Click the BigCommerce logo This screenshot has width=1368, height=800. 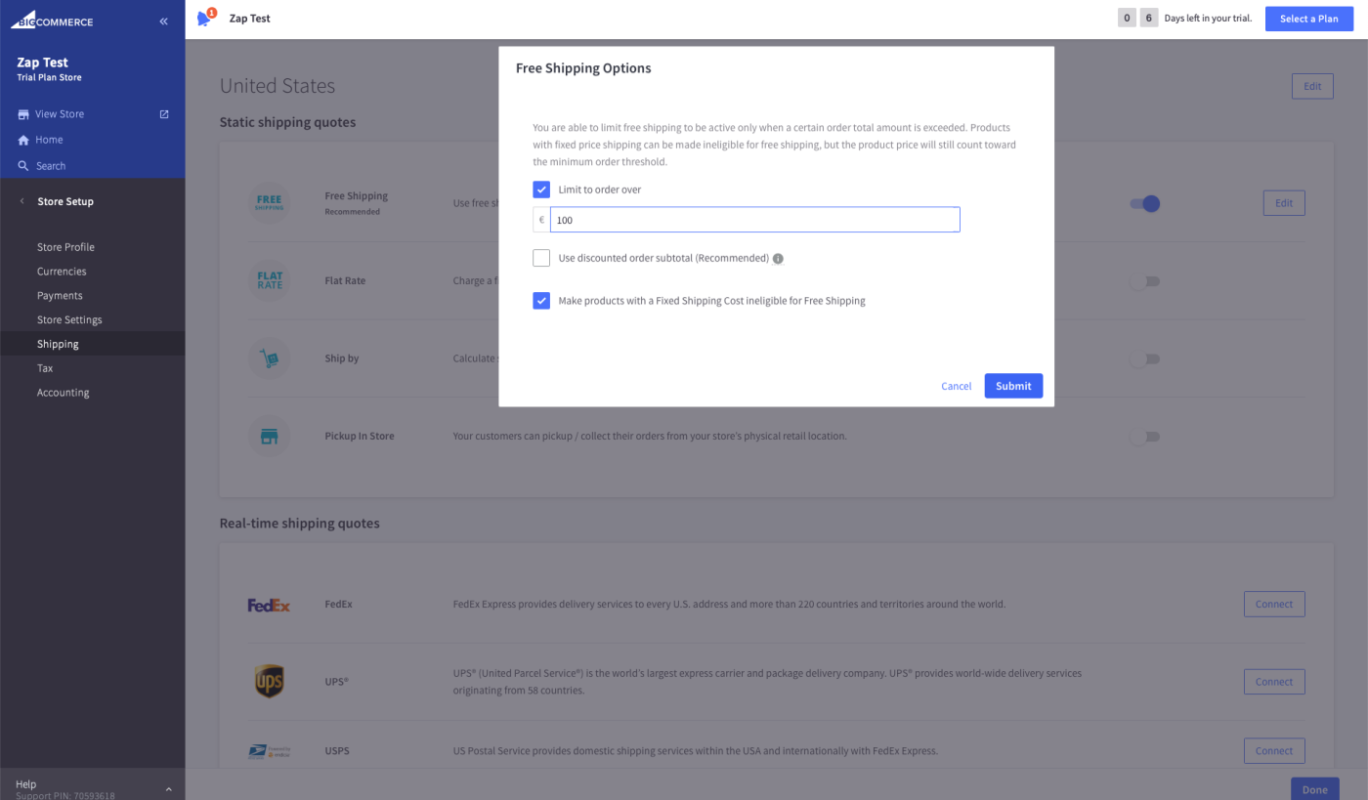pyautogui.click(x=54, y=21)
